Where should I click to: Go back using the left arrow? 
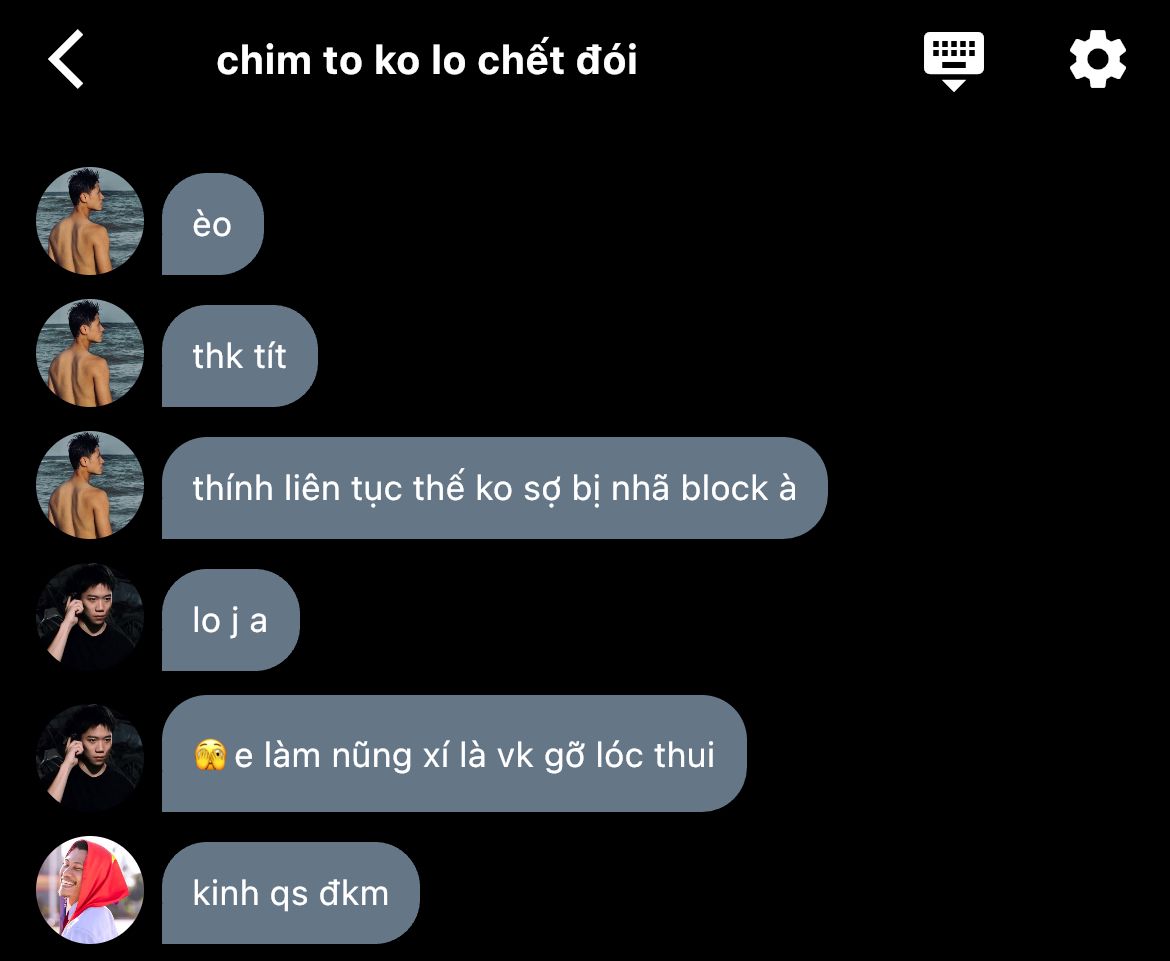[x=66, y=60]
